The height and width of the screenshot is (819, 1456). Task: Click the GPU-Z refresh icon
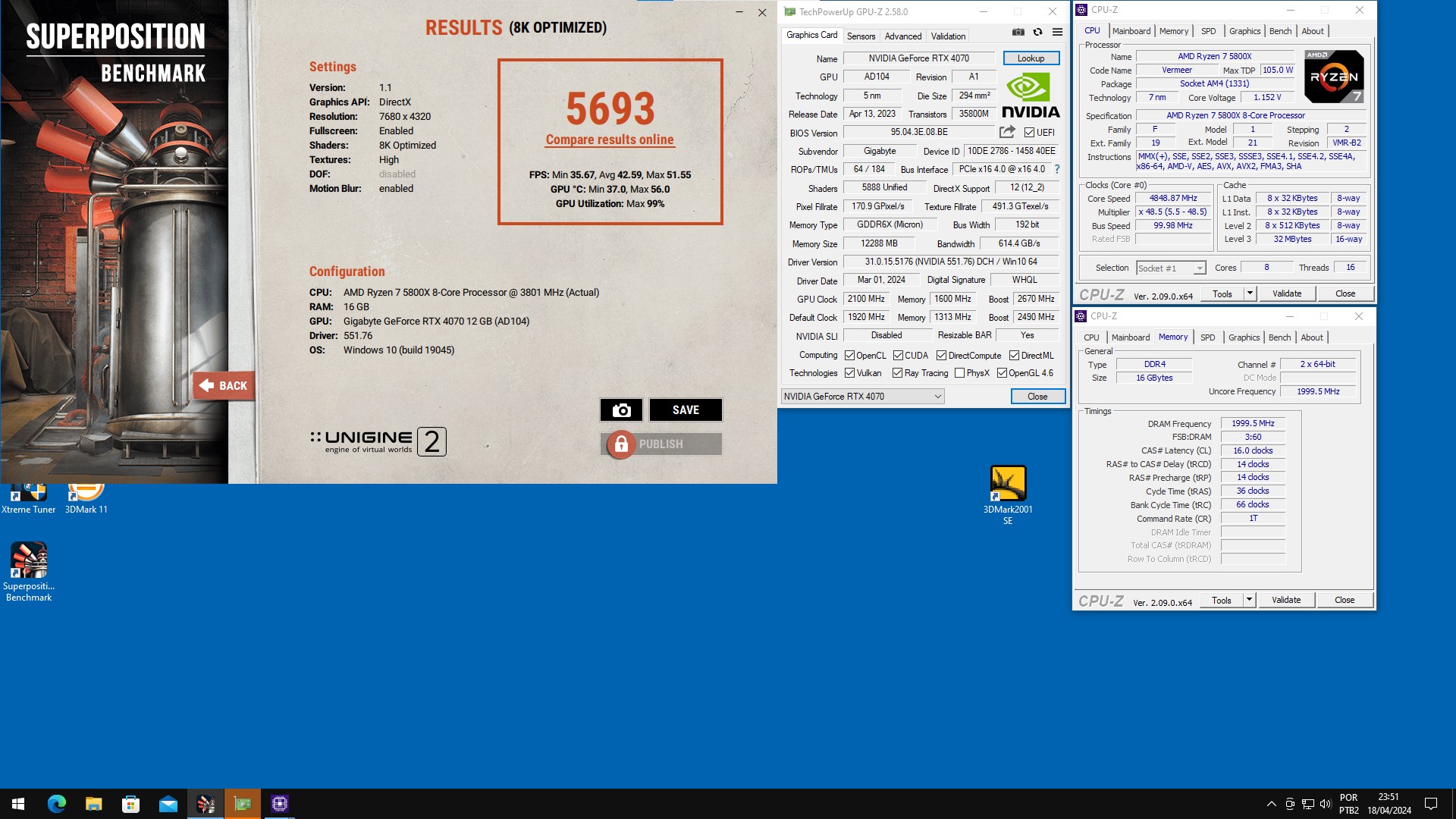coord(1037,32)
